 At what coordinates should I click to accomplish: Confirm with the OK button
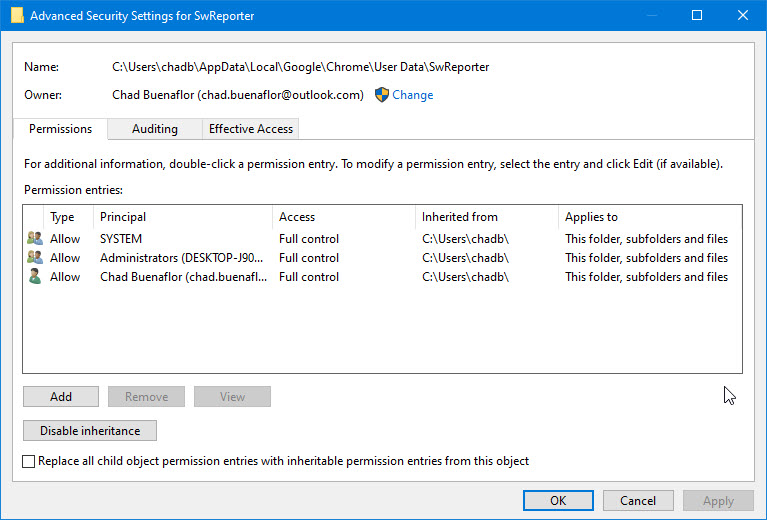pos(558,500)
